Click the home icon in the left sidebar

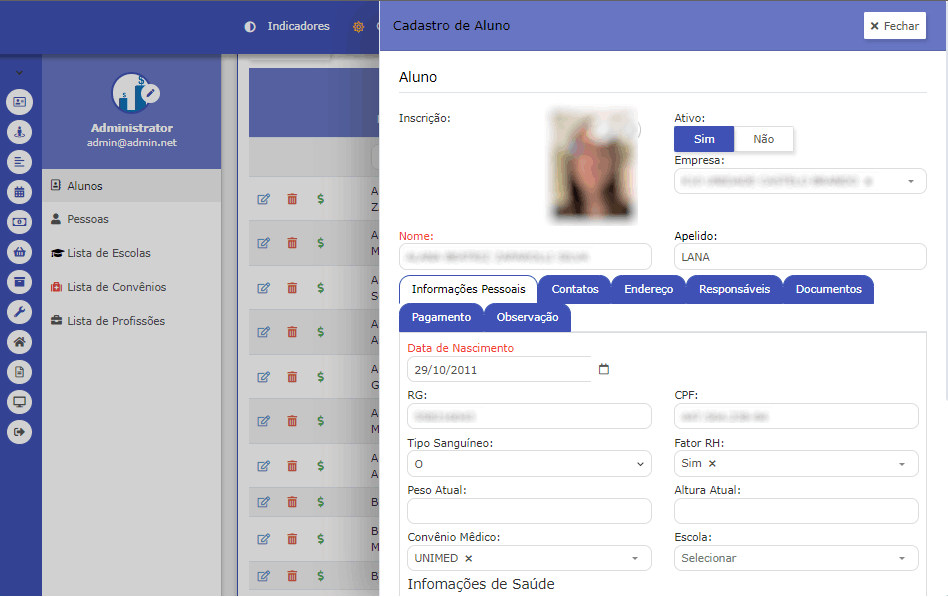coord(20,341)
